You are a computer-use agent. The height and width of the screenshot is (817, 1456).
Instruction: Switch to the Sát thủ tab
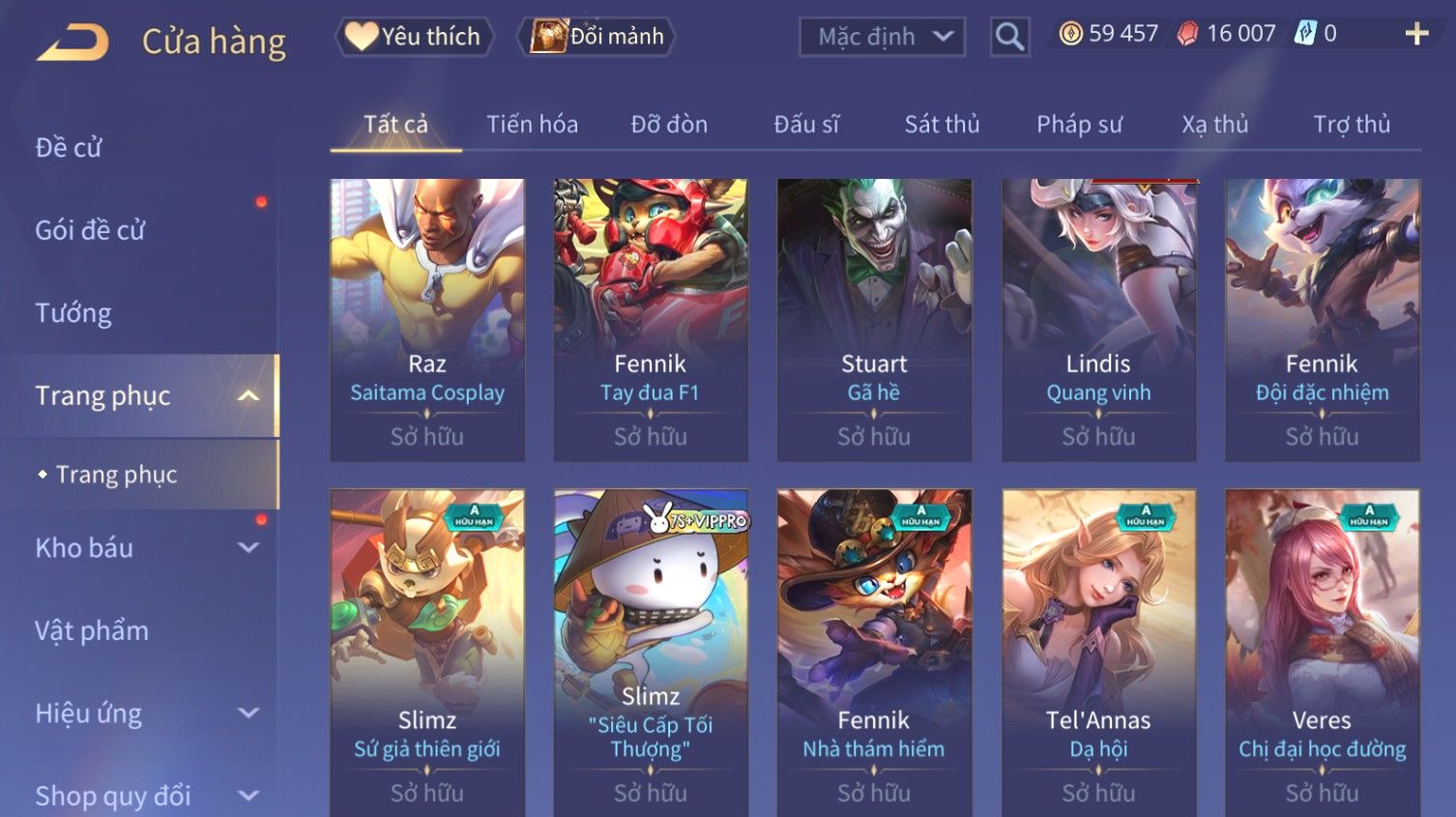(x=942, y=124)
